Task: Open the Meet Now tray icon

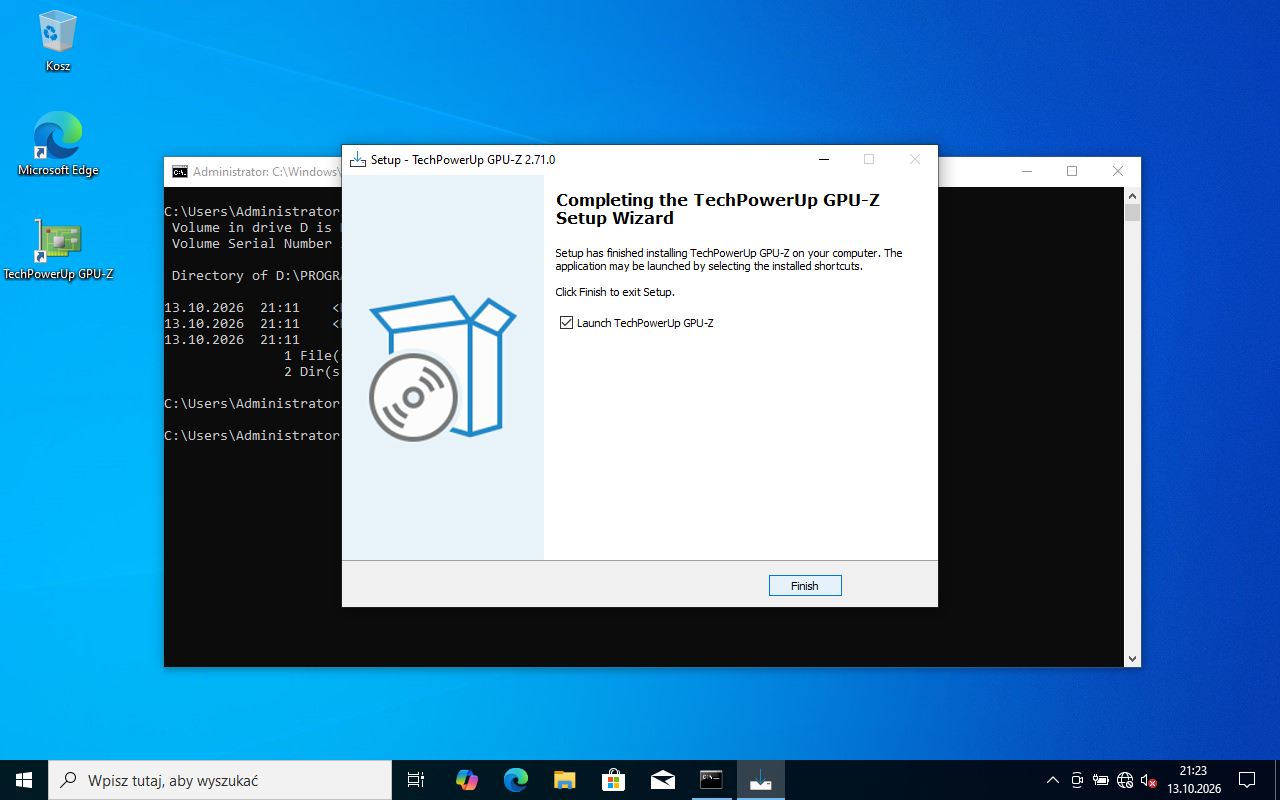Action: 1077,780
